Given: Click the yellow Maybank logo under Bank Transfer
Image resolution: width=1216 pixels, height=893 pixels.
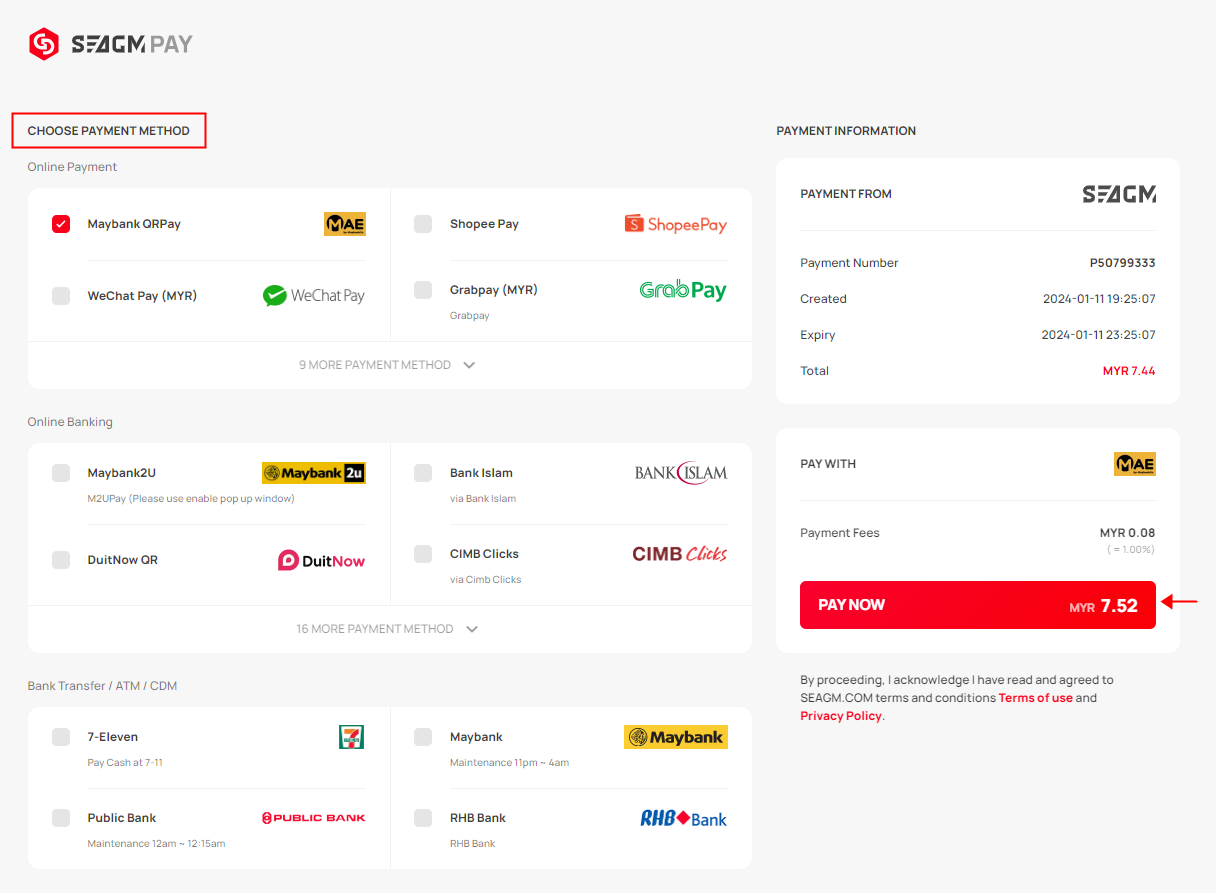Looking at the screenshot, I should (676, 737).
